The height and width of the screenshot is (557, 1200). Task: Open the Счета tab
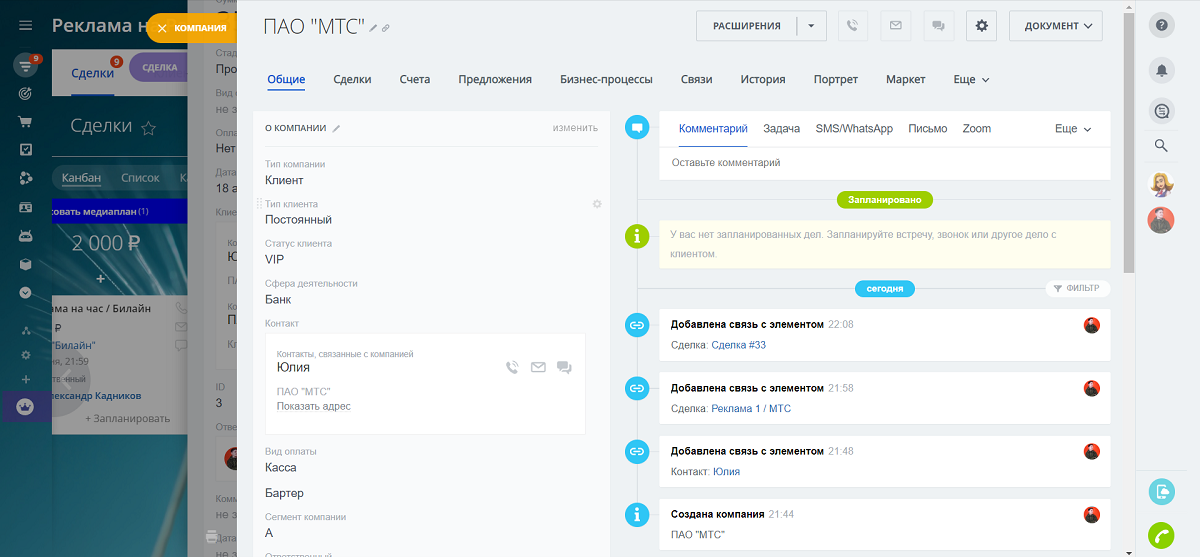414,79
